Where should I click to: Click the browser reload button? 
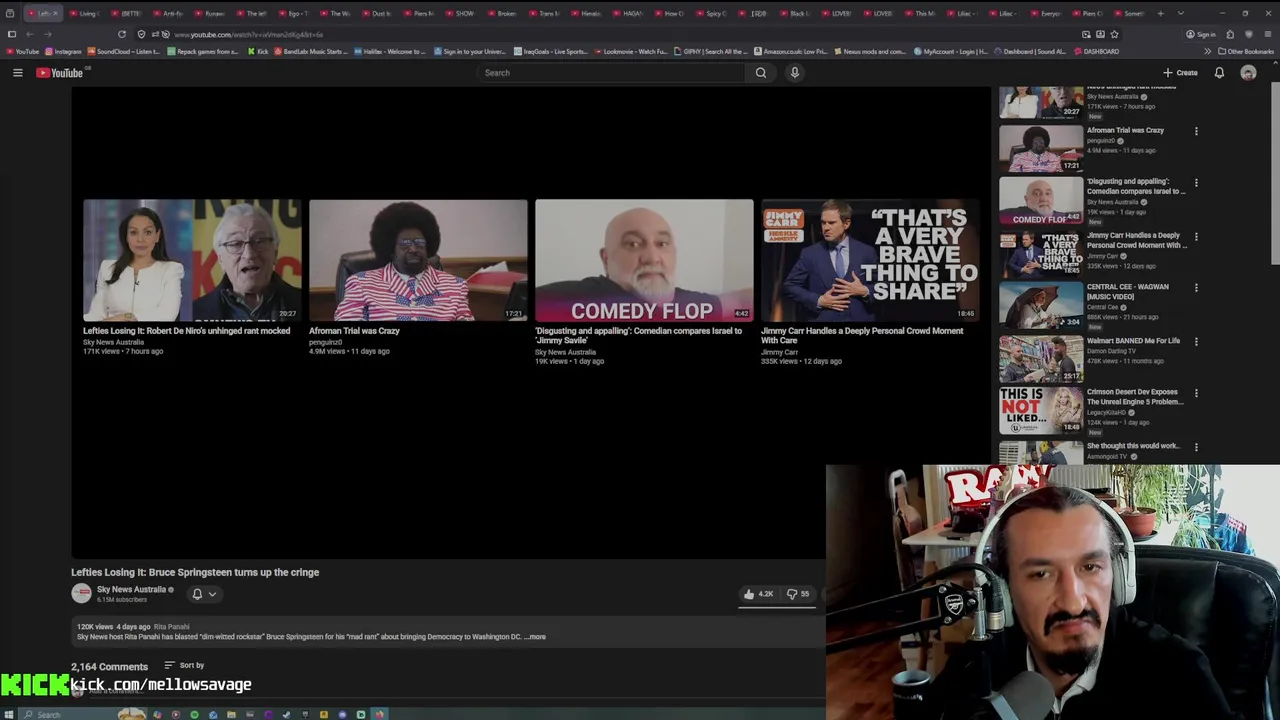(122, 34)
